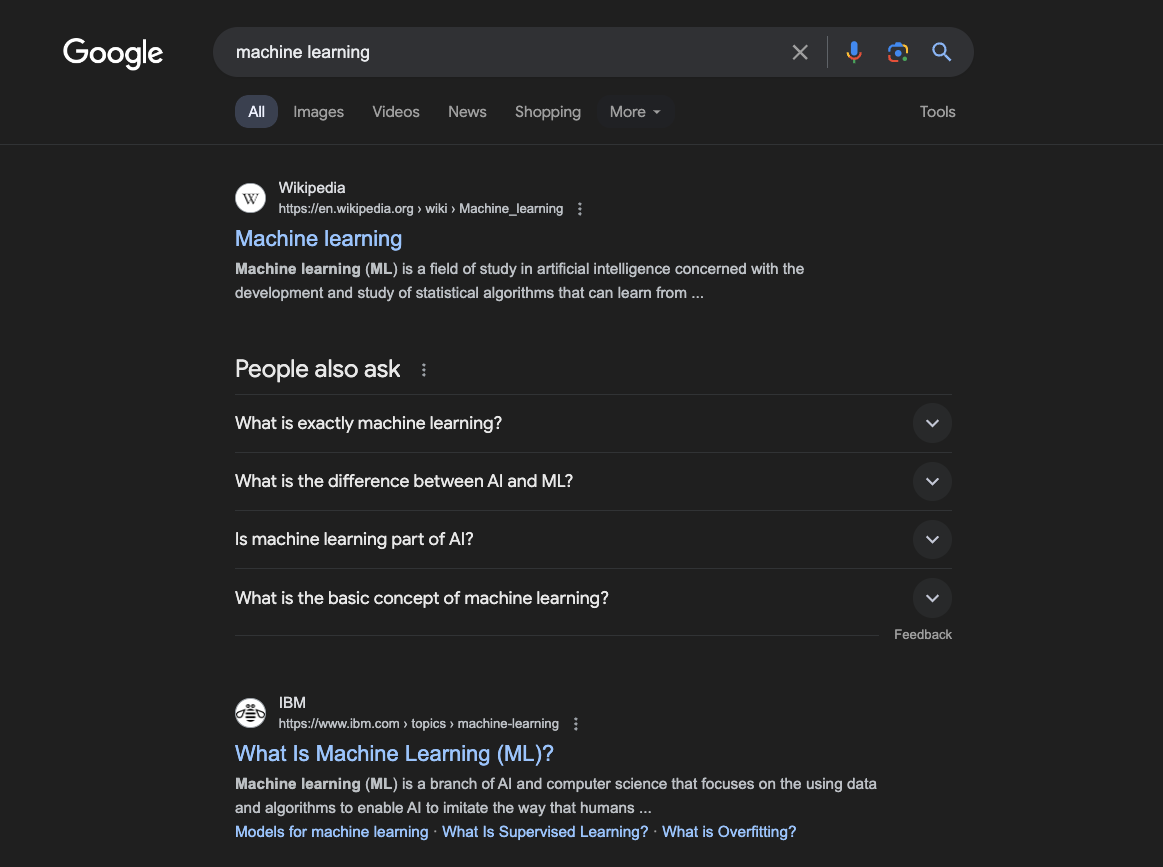Open the More dropdown in search filters
The image size is (1163, 867).
(x=635, y=112)
